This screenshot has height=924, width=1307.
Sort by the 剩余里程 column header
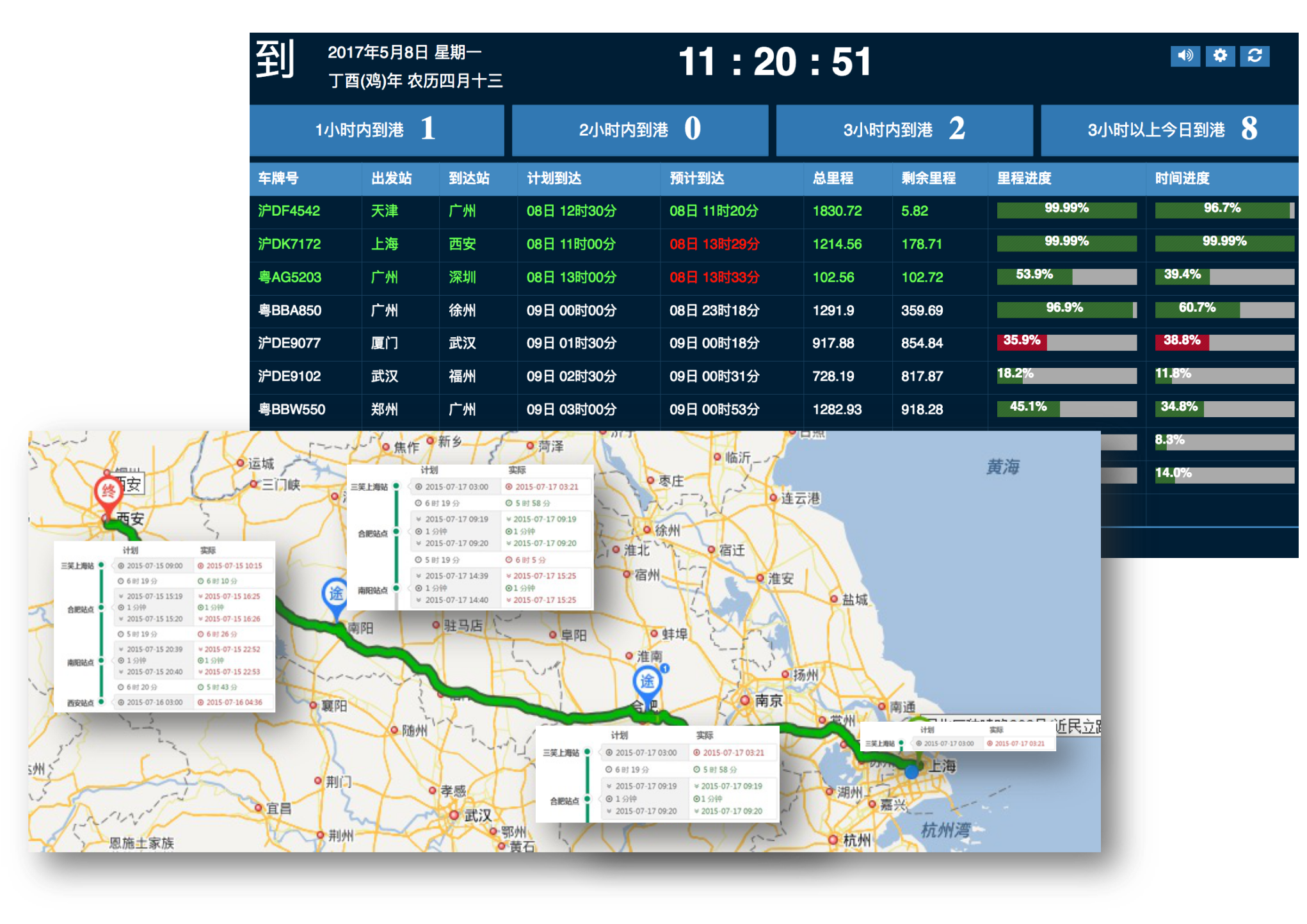pos(928,179)
